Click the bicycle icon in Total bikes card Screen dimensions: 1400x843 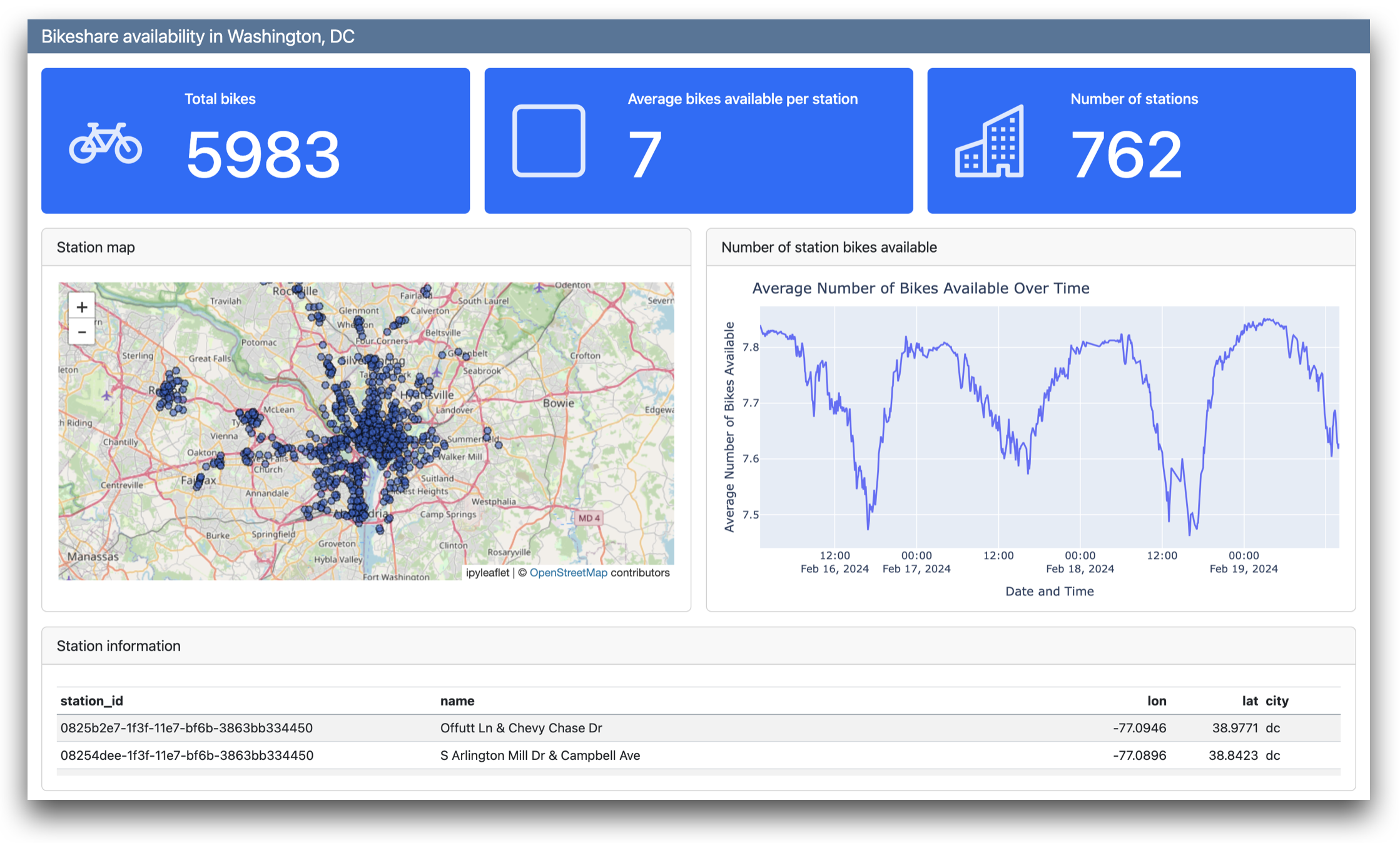105,143
